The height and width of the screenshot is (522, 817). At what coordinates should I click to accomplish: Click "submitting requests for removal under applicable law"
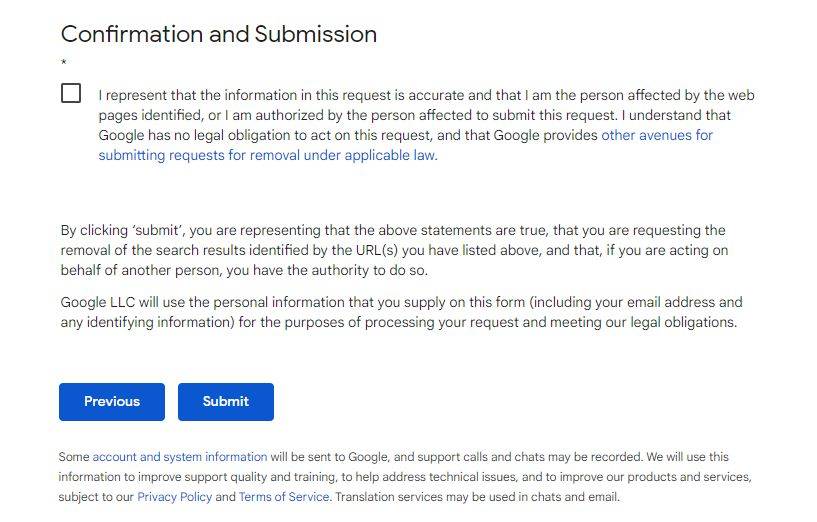tap(266, 155)
